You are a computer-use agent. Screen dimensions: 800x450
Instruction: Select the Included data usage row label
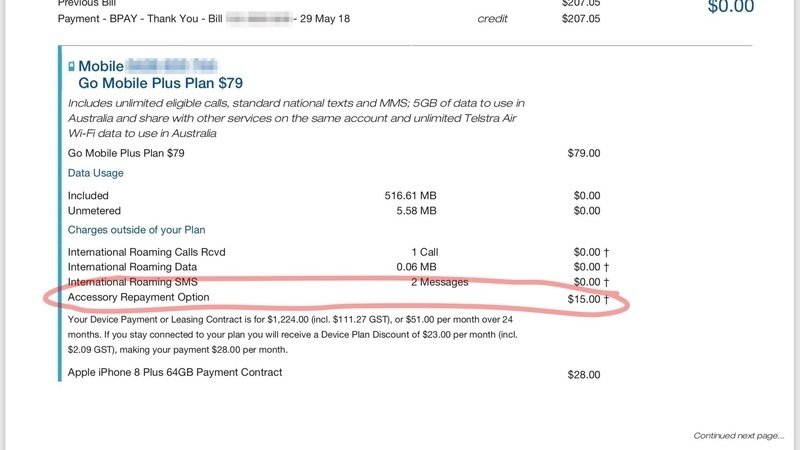88,196
